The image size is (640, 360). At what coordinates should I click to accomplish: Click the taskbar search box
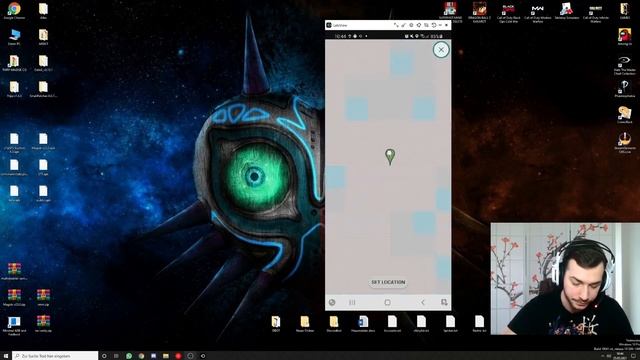click(55, 356)
